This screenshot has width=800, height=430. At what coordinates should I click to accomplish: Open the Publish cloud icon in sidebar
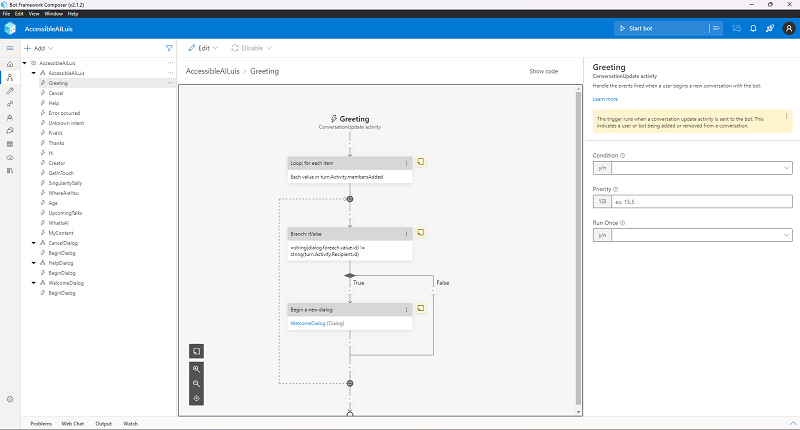click(10, 158)
